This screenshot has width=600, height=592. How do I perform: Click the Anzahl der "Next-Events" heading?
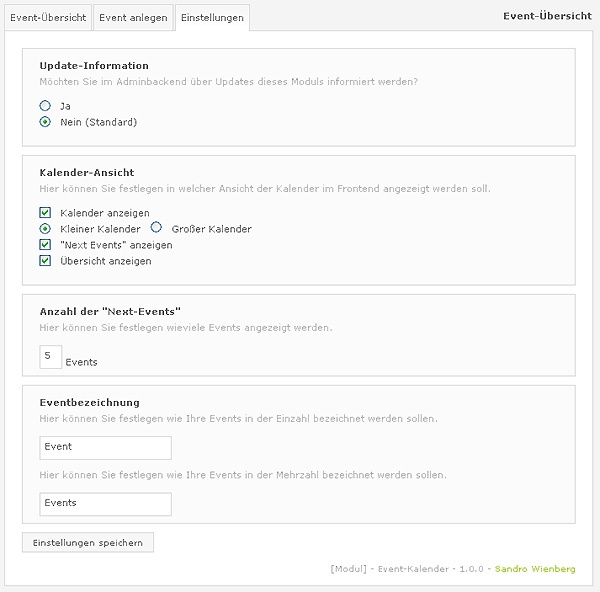109,311
